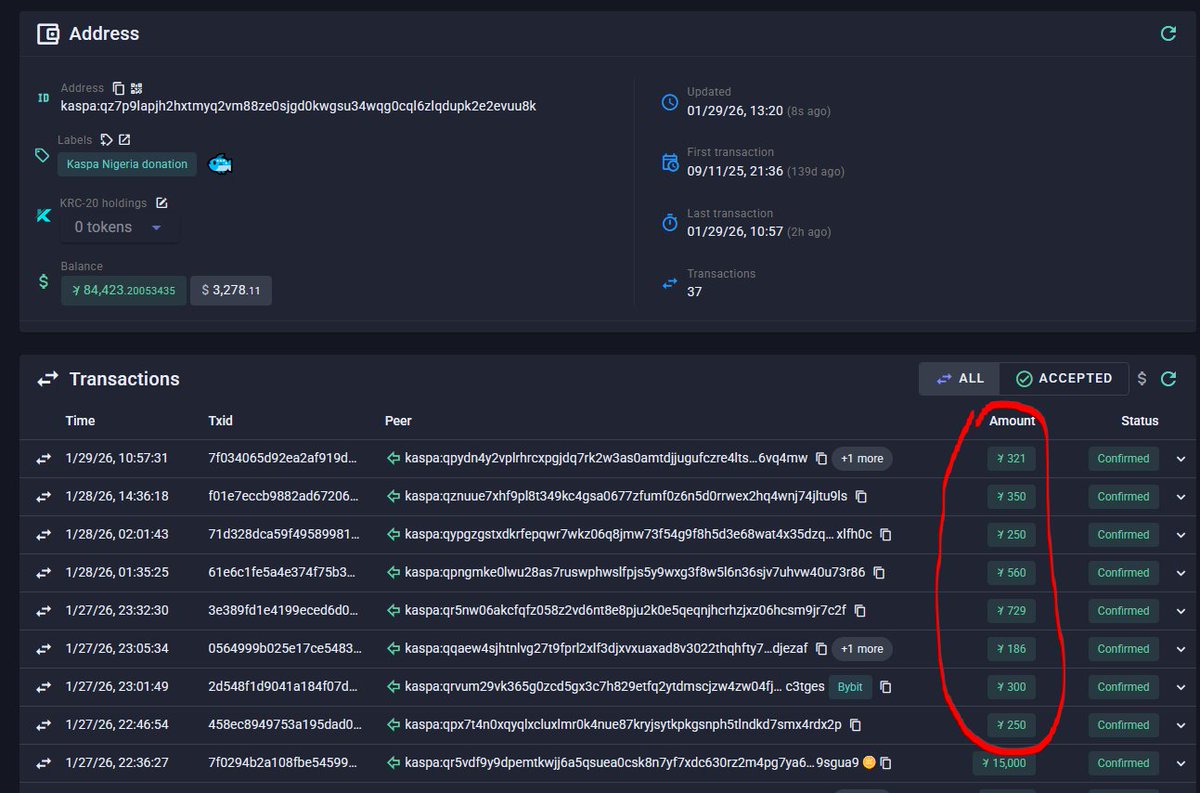
Task: Click Confirmed status on the 350 row
Action: 1123,497
